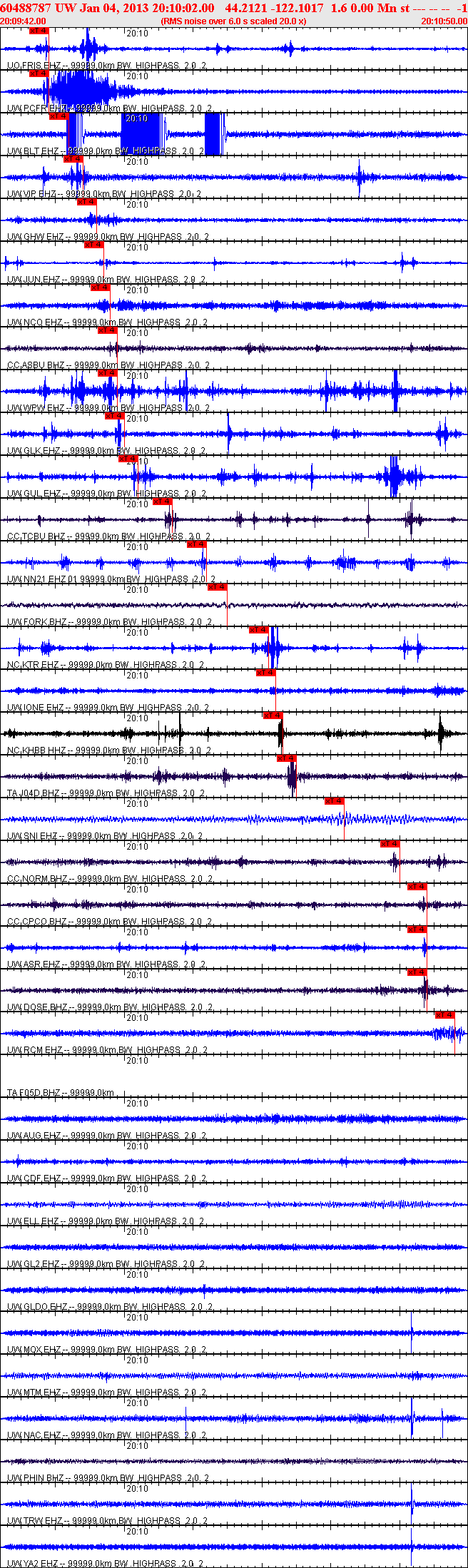Click the NC KHBB HHZ station label
The height and width of the screenshot is (1568, 468).
36,750
